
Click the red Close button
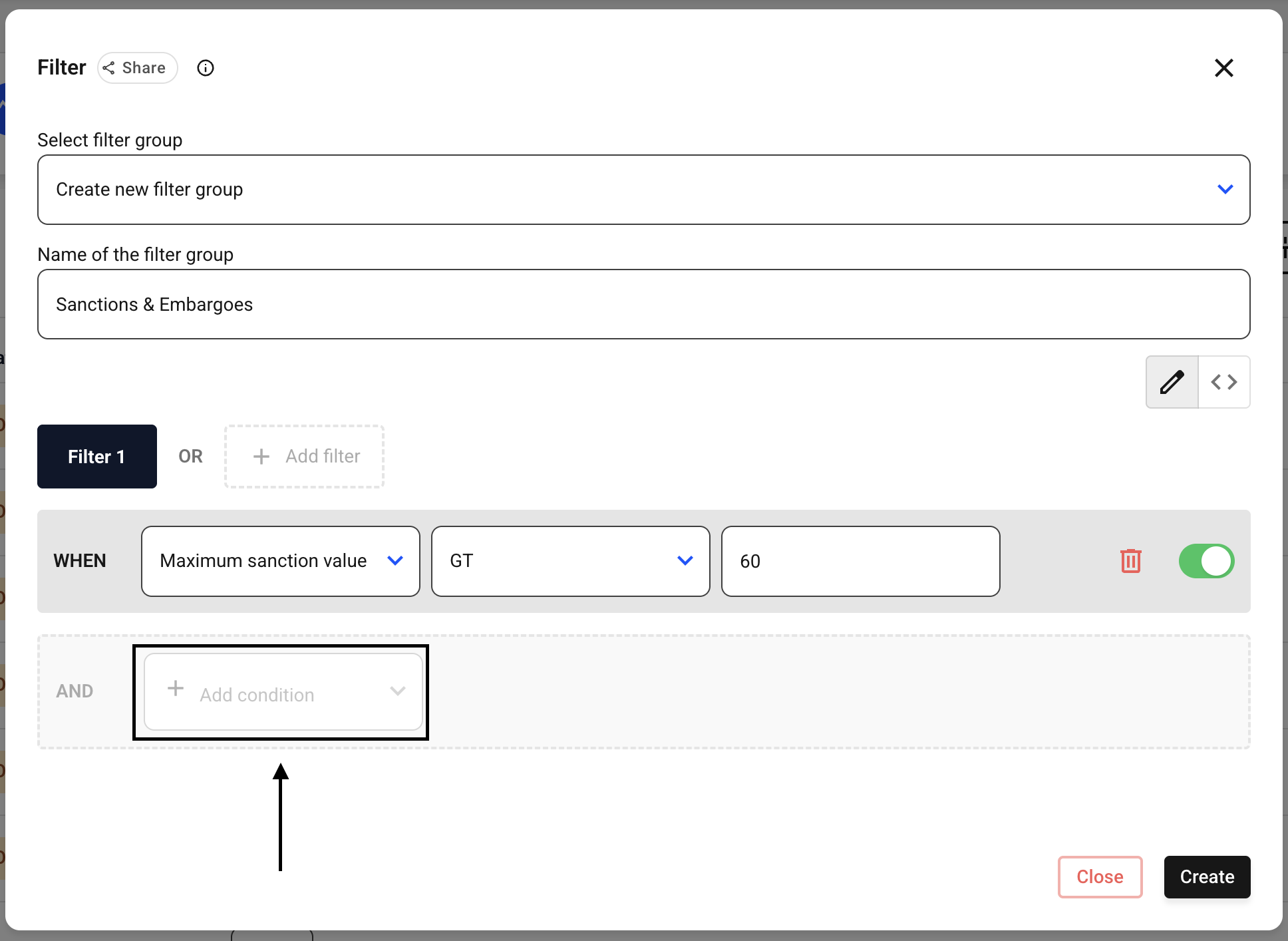coord(1100,877)
